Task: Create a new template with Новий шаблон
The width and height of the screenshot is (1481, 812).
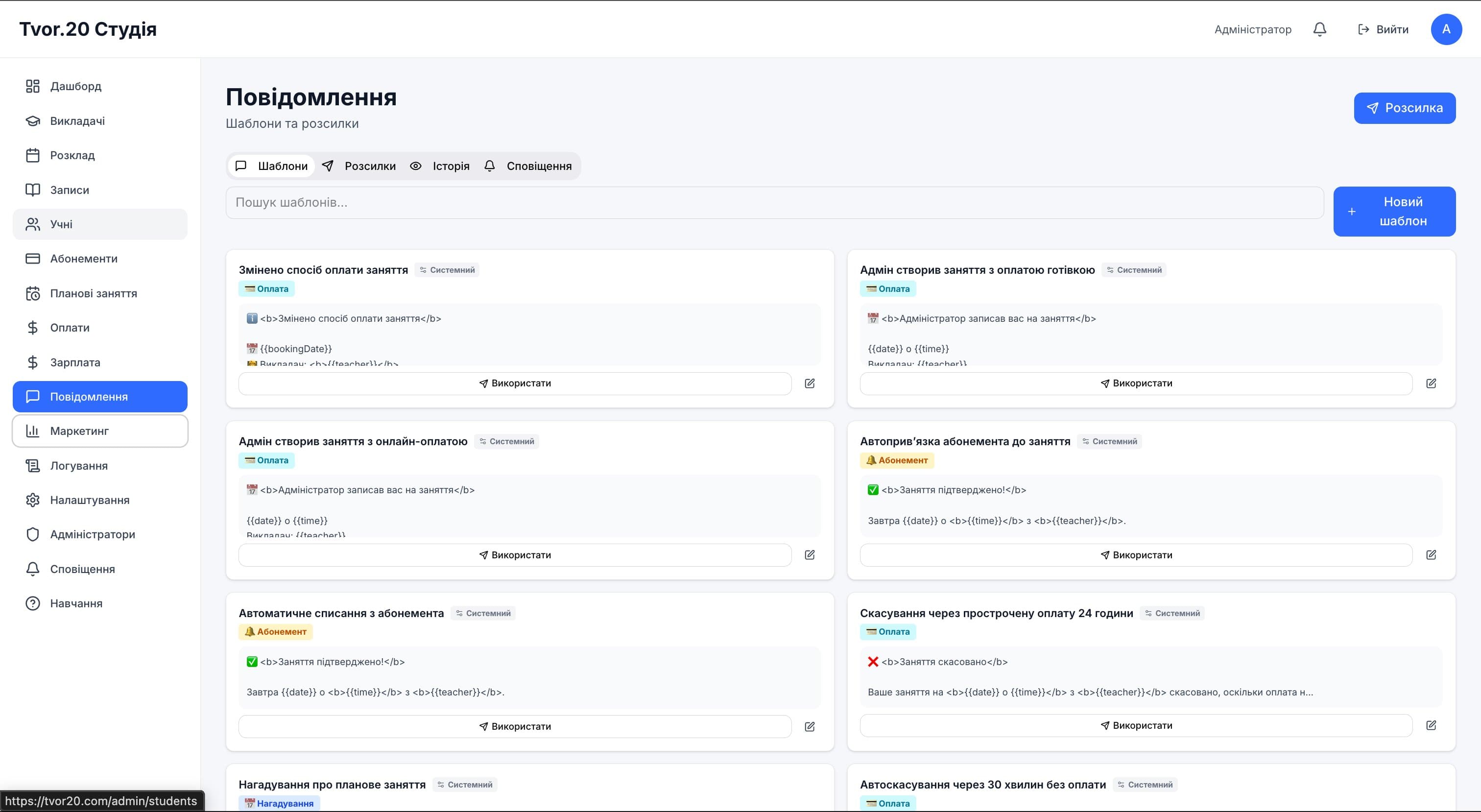Action: pyautogui.click(x=1394, y=212)
